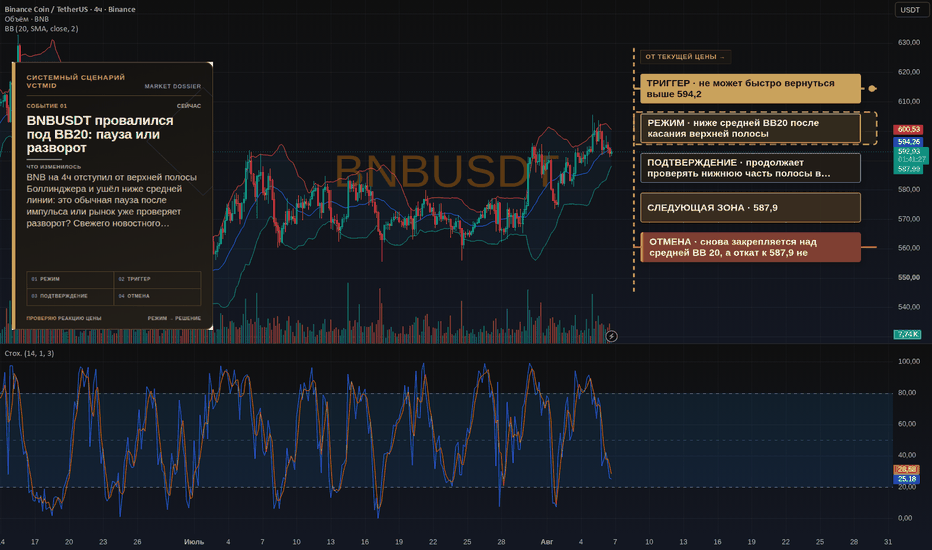Click the card headline BNBUSDT провалился под BB20
Viewport: 932px width, 550px height.
pos(100,134)
